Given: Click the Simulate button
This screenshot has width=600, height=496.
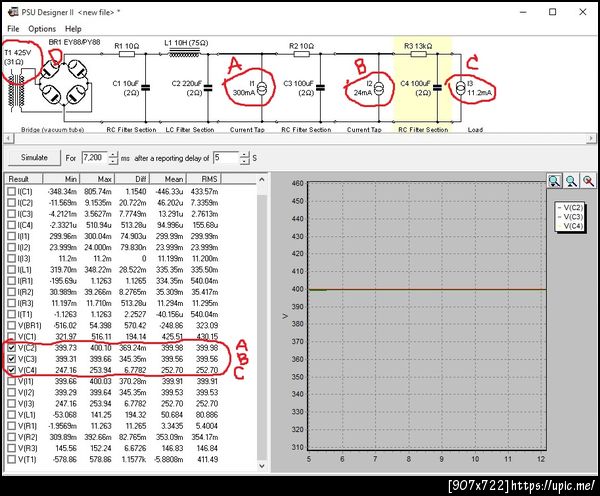Looking at the screenshot, I should tap(34, 157).
